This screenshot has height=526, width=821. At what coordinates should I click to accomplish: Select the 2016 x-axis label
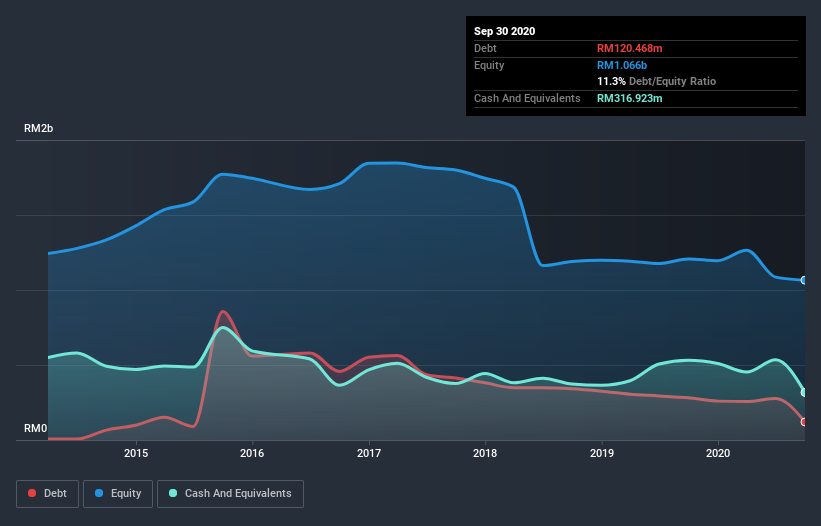pyautogui.click(x=252, y=453)
